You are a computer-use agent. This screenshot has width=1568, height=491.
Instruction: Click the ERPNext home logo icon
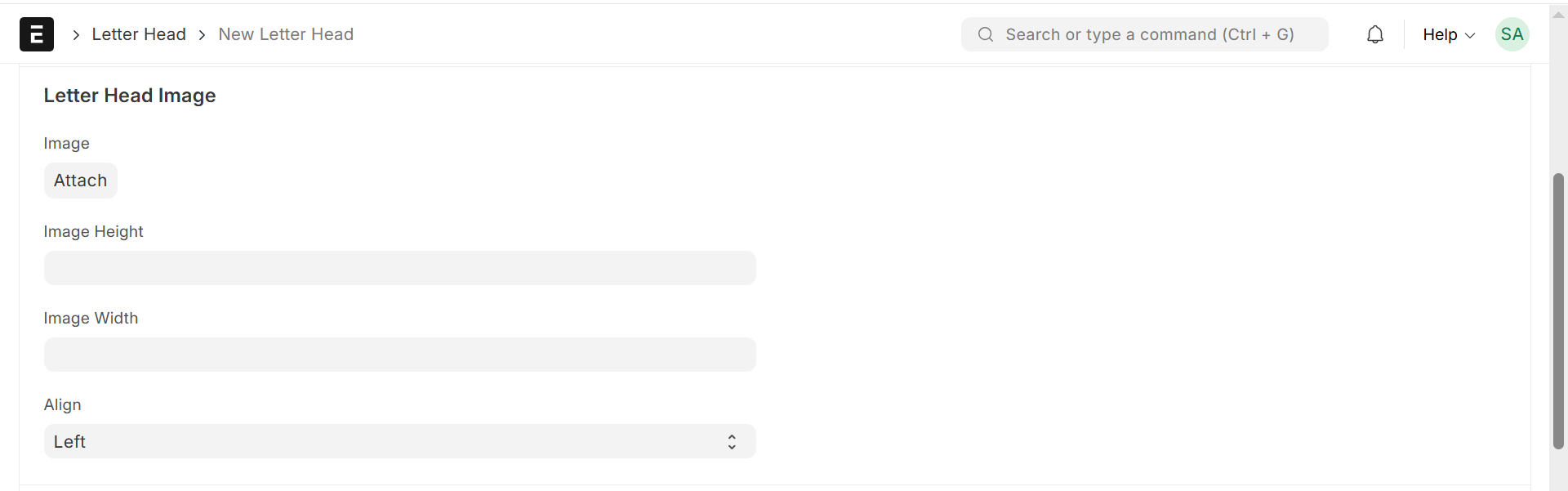point(37,34)
